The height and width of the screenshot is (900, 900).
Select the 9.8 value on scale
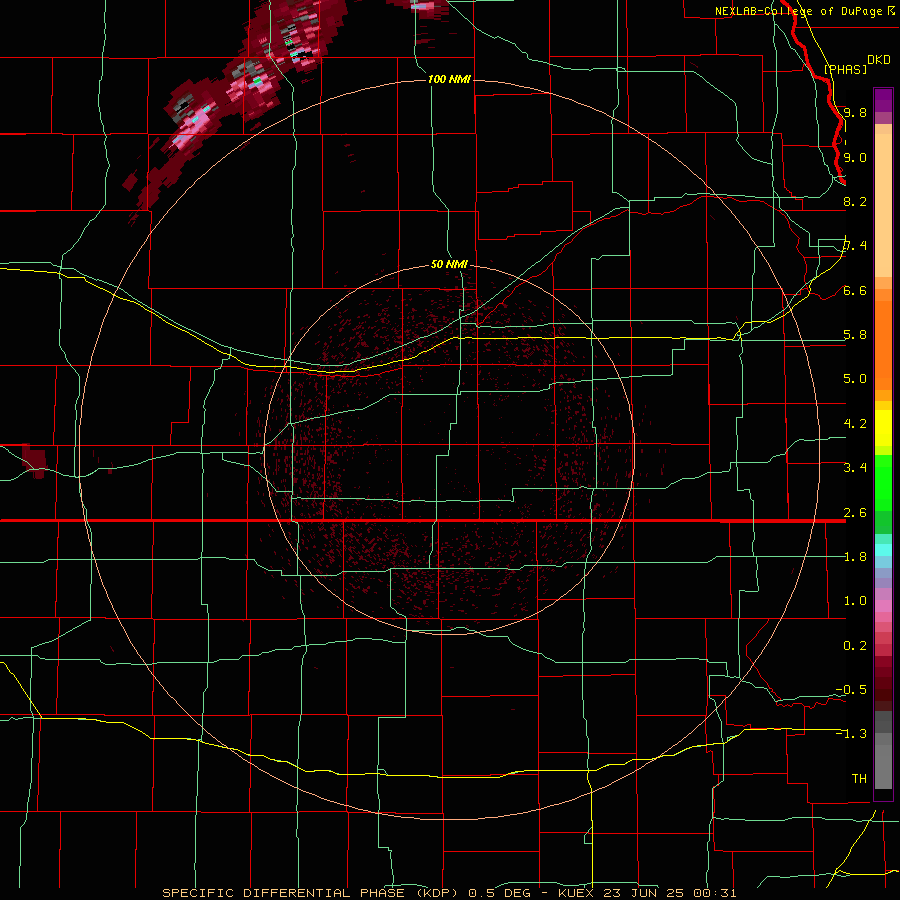pyautogui.click(x=855, y=113)
